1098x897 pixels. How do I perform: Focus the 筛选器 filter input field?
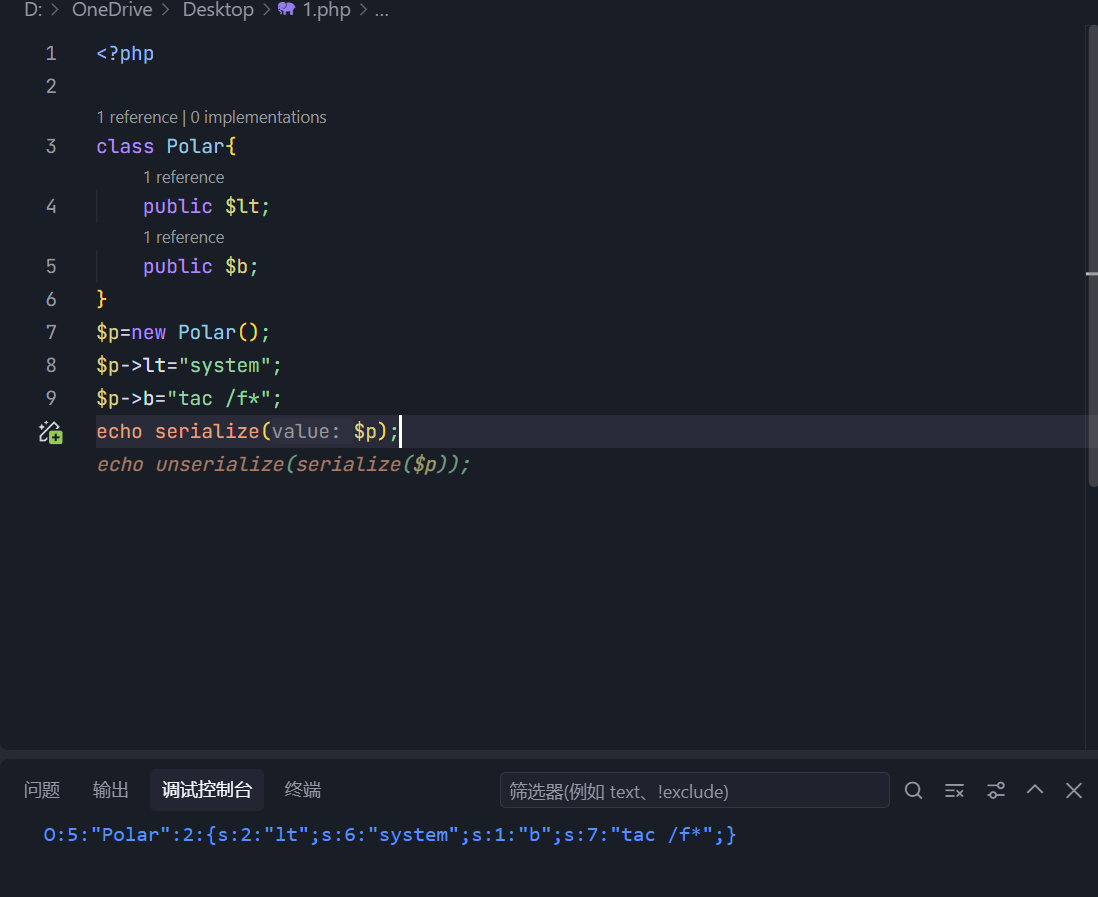pyautogui.click(x=695, y=791)
